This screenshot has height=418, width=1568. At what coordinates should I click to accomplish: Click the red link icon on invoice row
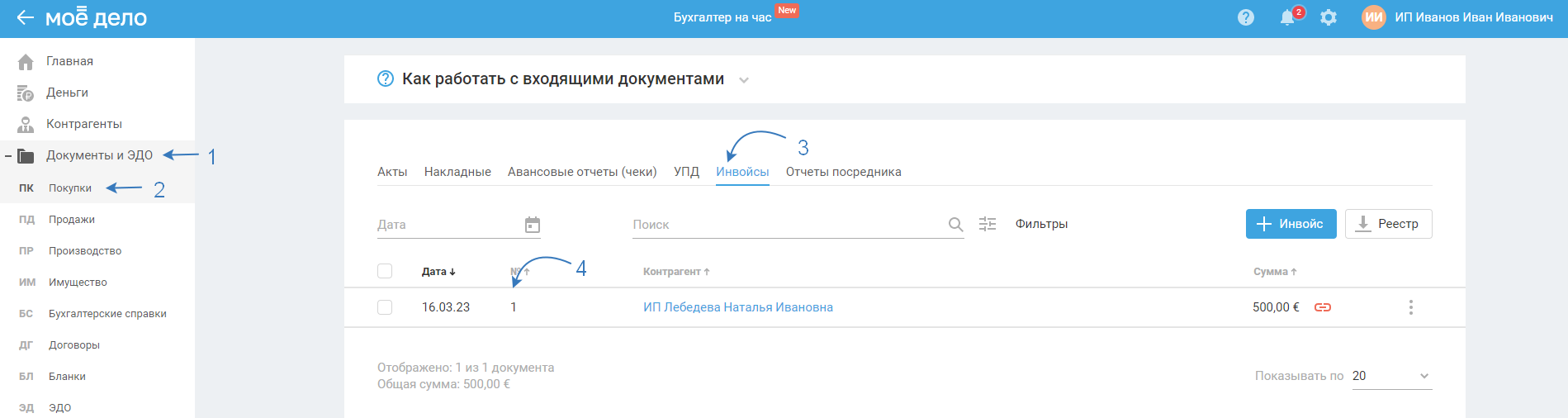click(x=1323, y=307)
